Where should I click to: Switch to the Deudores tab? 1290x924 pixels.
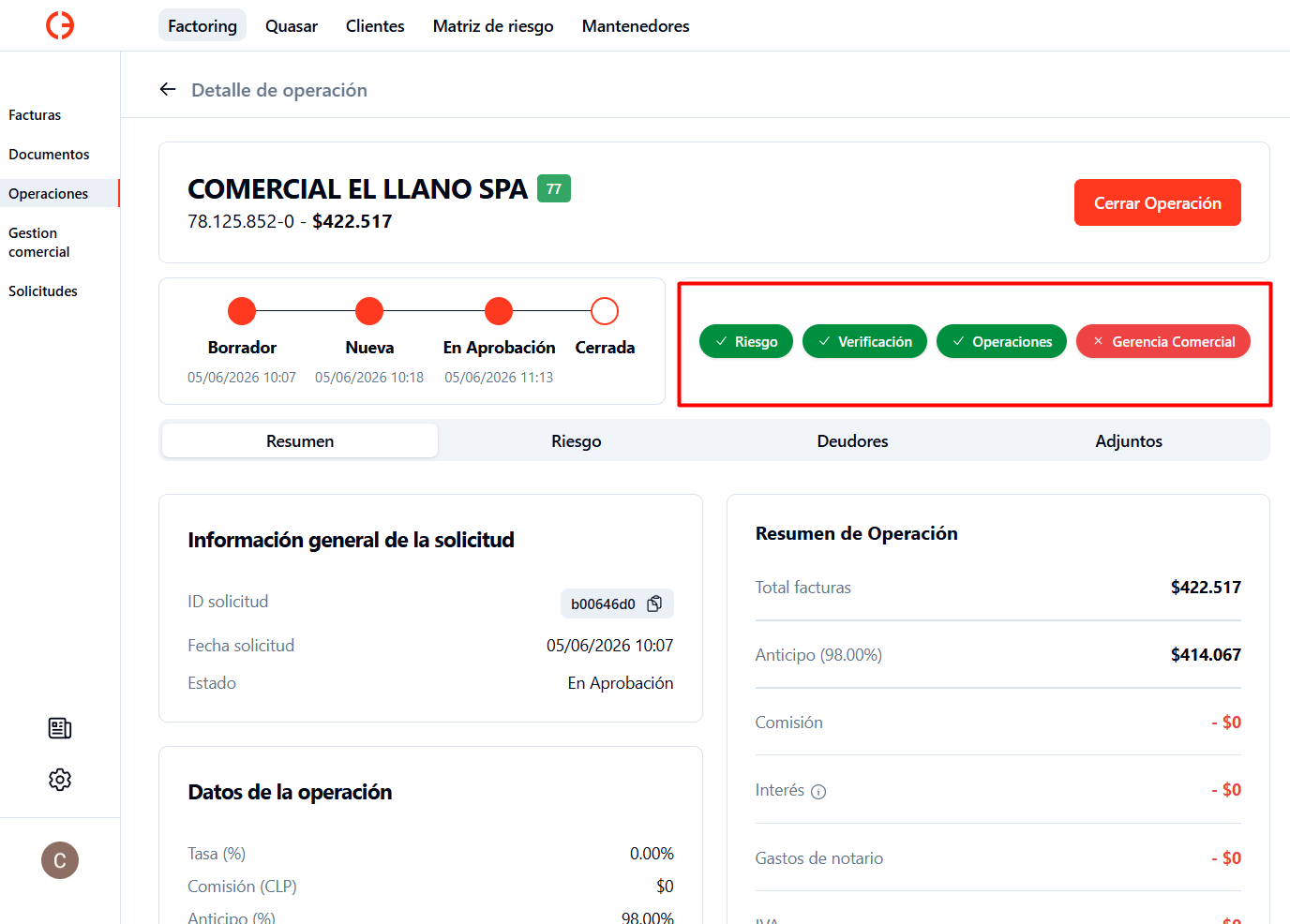click(852, 440)
